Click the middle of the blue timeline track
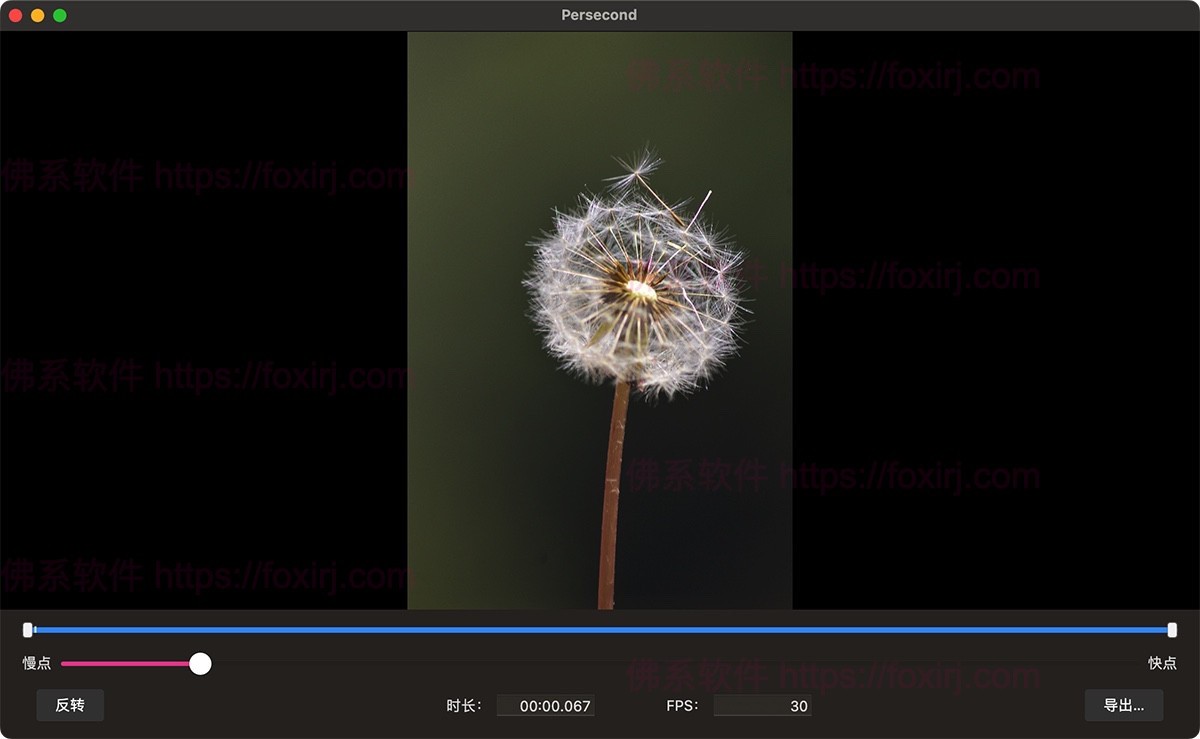The height and width of the screenshot is (739, 1200). [x=600, y=630]
